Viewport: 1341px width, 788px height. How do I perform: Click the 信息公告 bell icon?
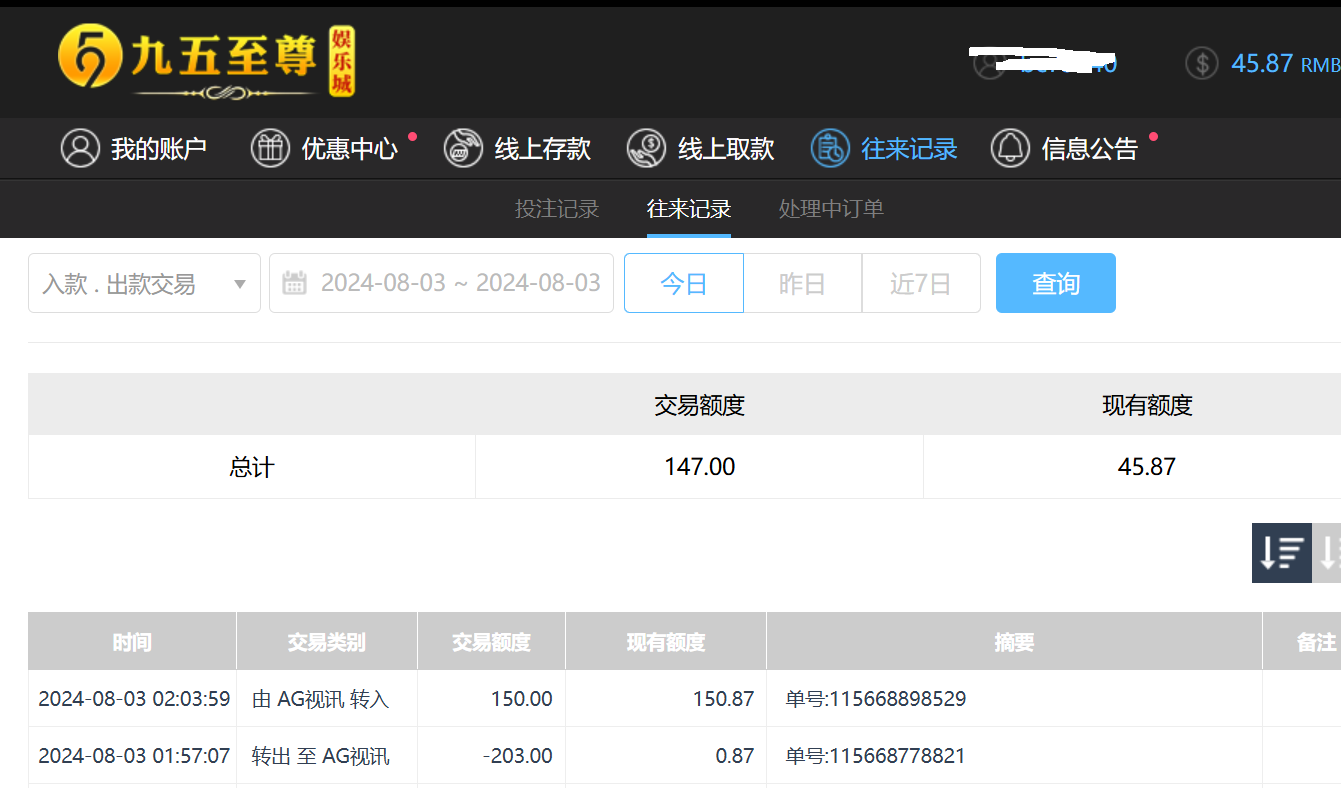coord(1010,148)
